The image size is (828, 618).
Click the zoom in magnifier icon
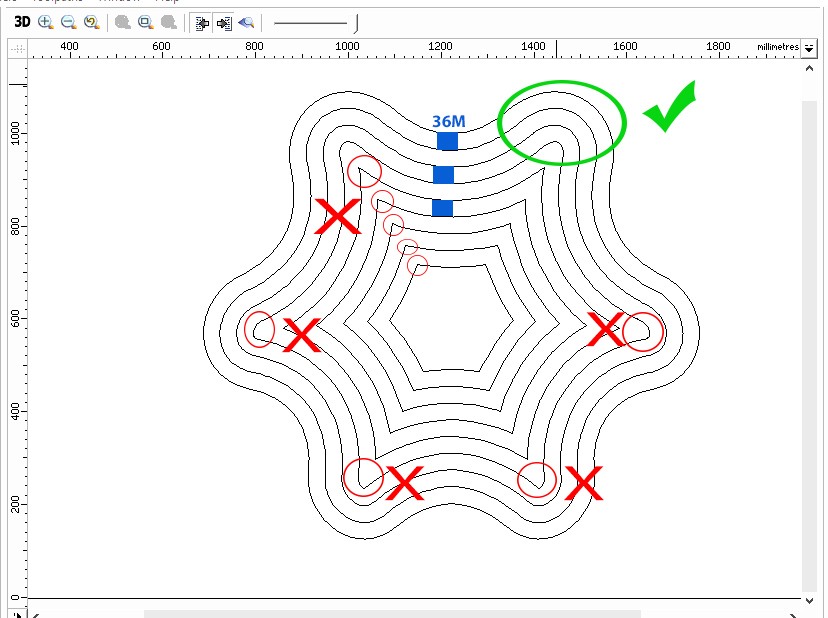[x=46, y=22]
